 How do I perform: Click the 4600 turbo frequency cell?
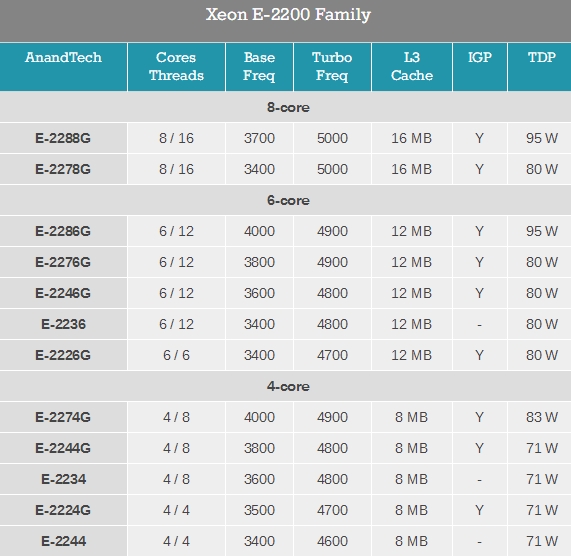point(332,541)
